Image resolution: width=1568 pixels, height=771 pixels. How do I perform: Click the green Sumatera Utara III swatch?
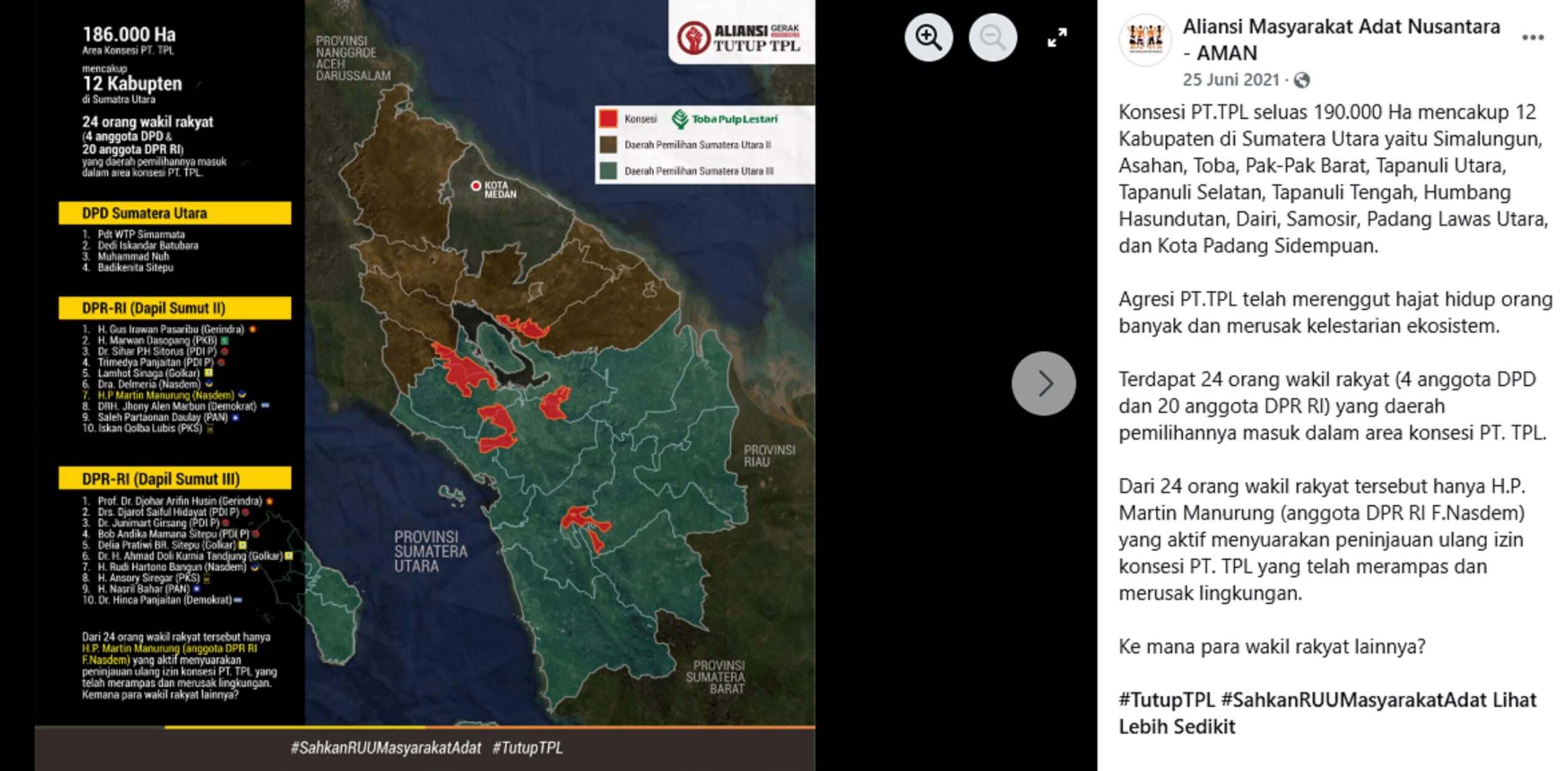608,171
